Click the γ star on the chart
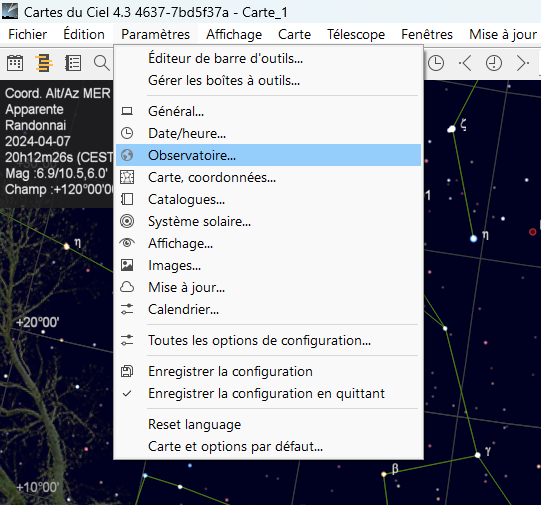This screenshot has width=541, height=505. tap(478, 455)
